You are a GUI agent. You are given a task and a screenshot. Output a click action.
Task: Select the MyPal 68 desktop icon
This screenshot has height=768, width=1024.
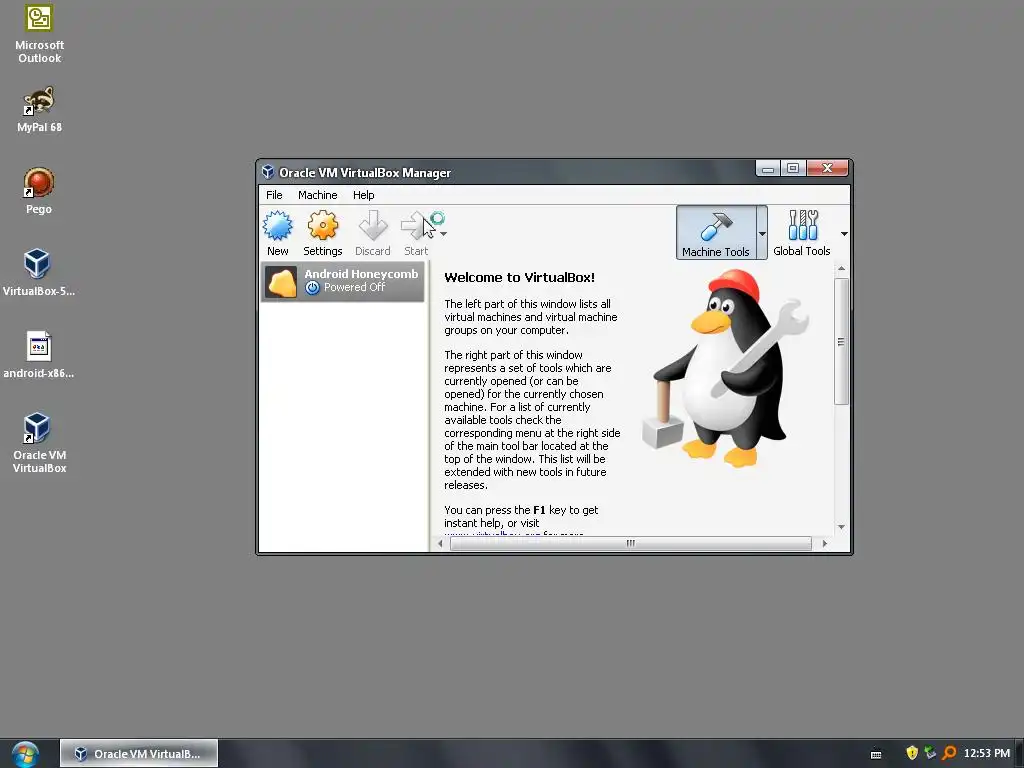tap(39, 109)
